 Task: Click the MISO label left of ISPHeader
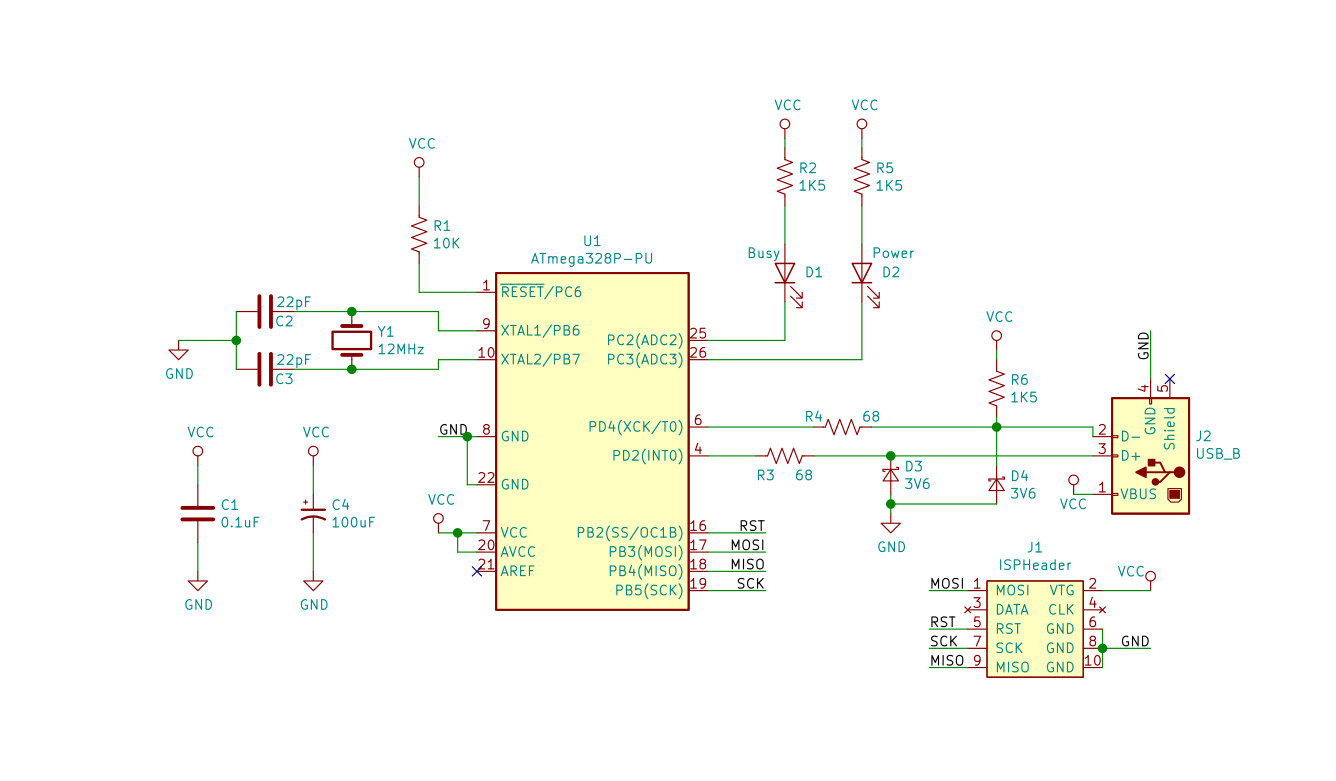click(x=947, y=660)
